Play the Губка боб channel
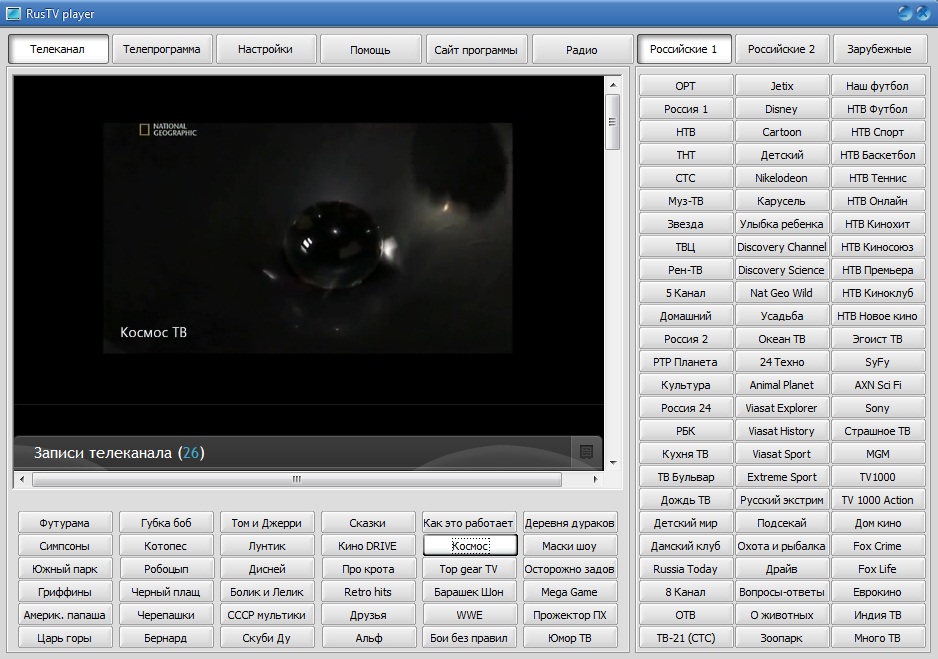The width and height of the screenshot is (938, 659). click(166, 523)
